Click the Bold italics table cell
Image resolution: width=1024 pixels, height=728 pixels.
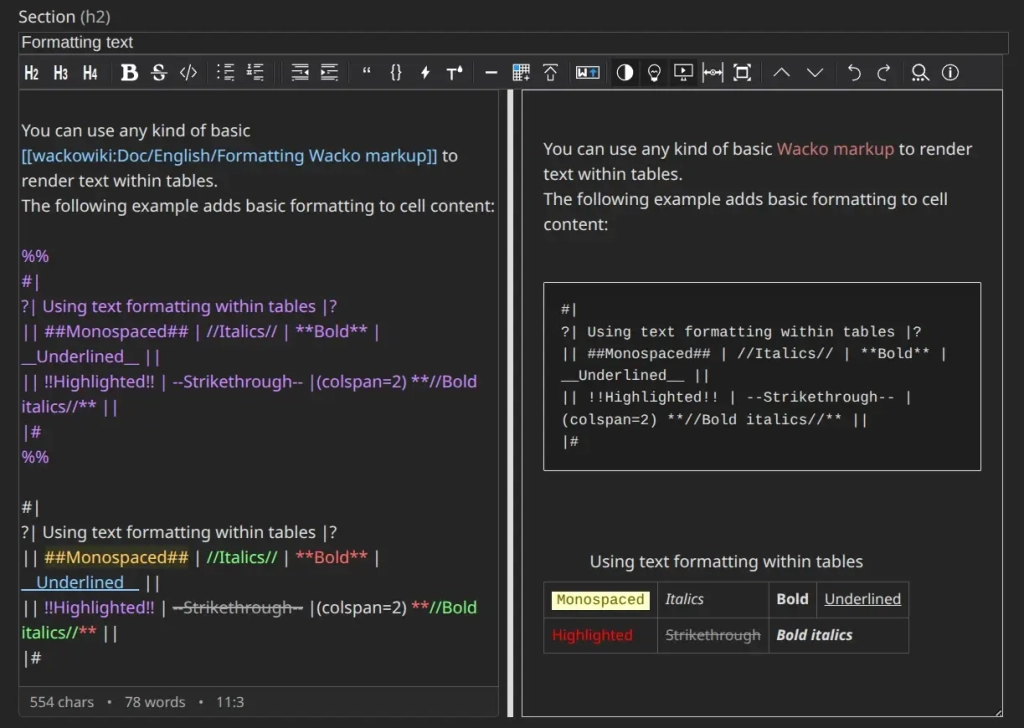click(x=839, y=635)
